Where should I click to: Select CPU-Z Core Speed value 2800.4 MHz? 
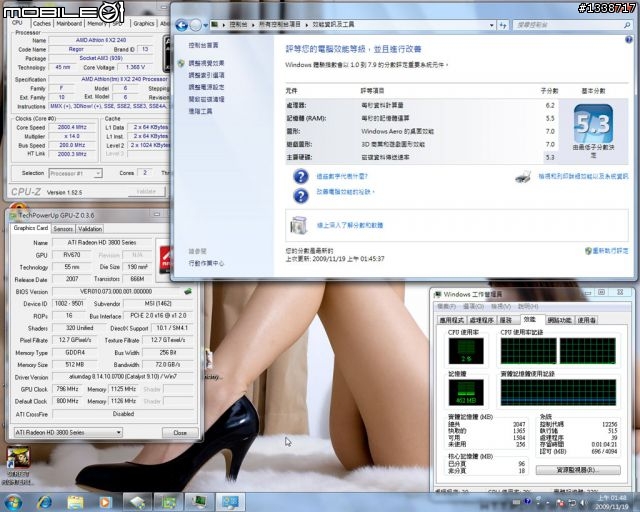tap(72, 127)
